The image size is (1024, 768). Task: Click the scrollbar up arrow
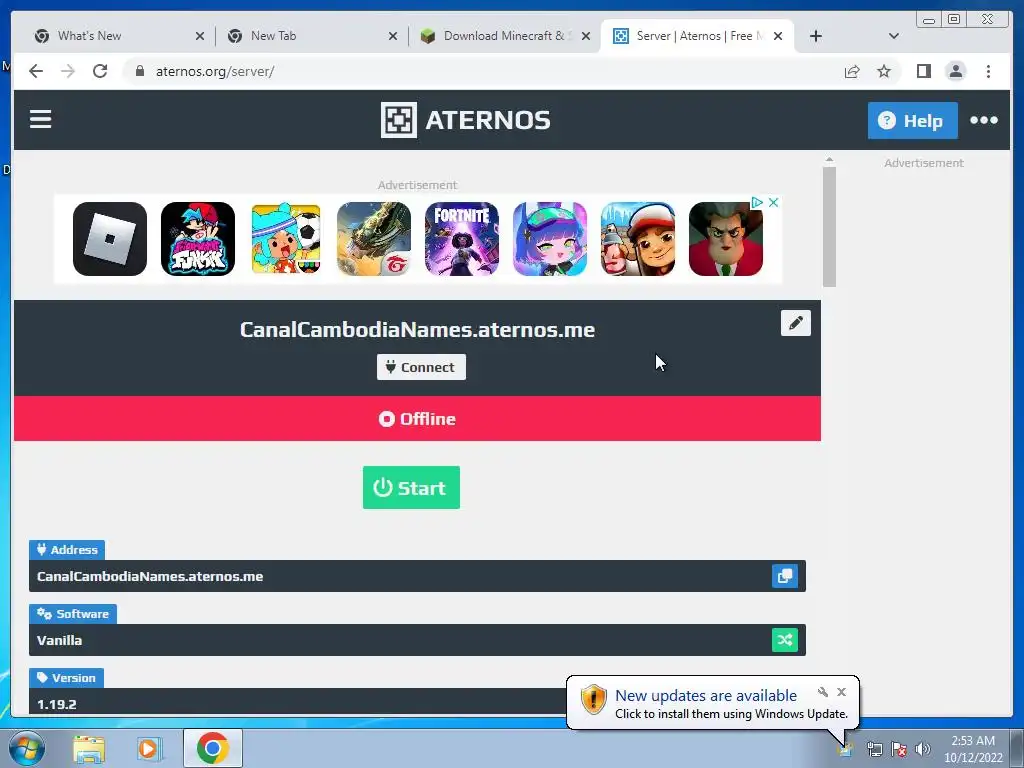[829, 160]
